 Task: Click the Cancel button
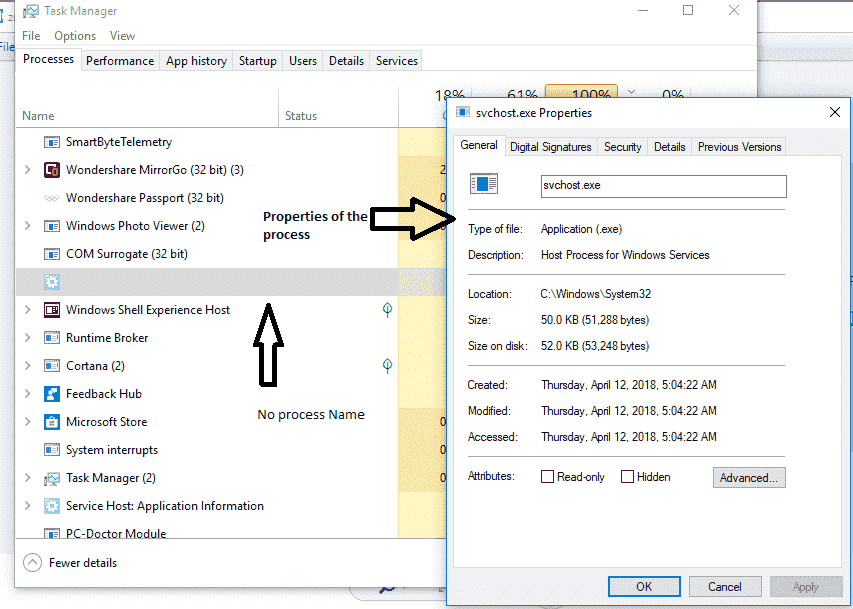[725, 587]
